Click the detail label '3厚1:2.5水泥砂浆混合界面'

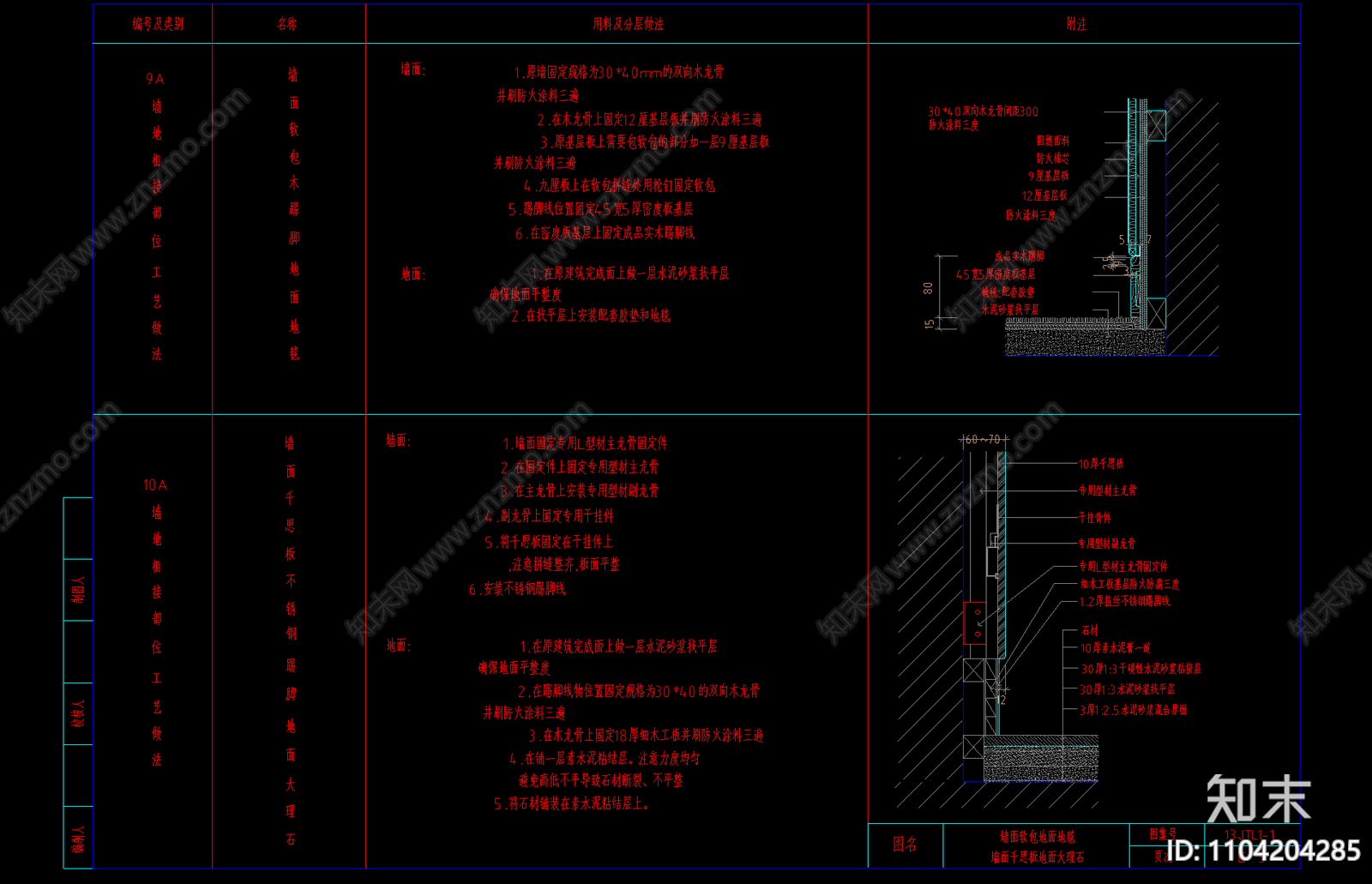tap(1134, 711)
